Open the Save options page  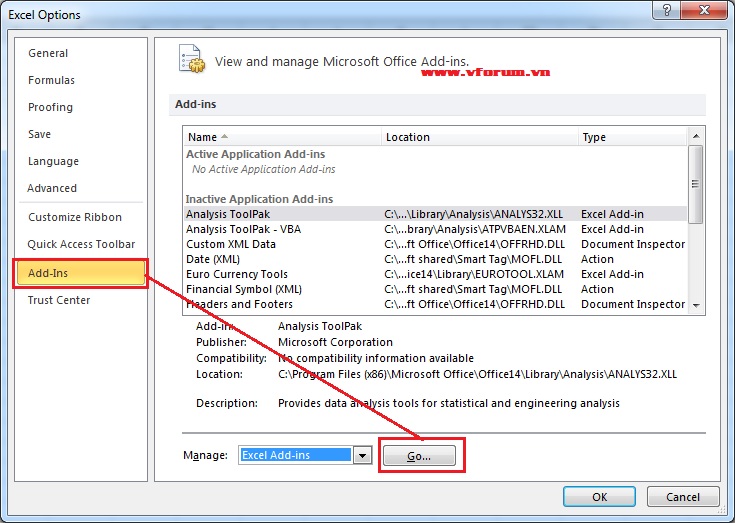(x=39, y=134)
